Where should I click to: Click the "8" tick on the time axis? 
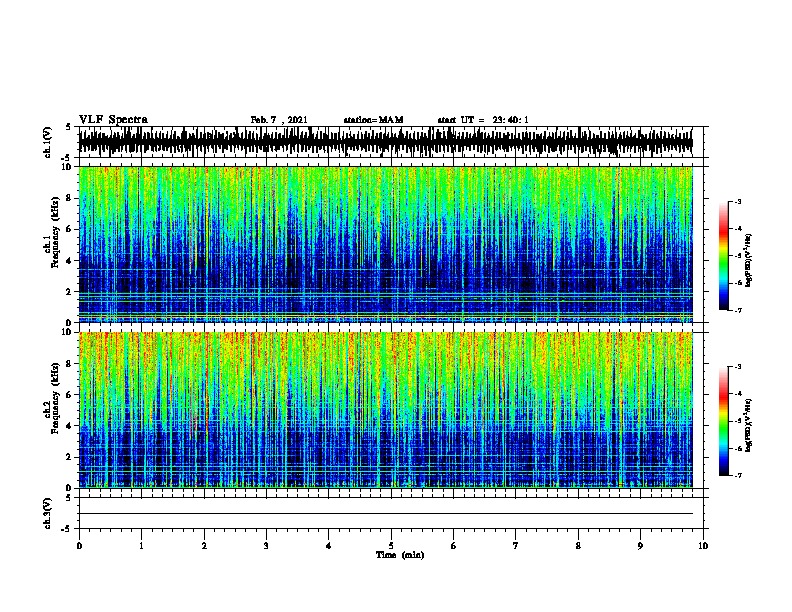click(578, 545)
